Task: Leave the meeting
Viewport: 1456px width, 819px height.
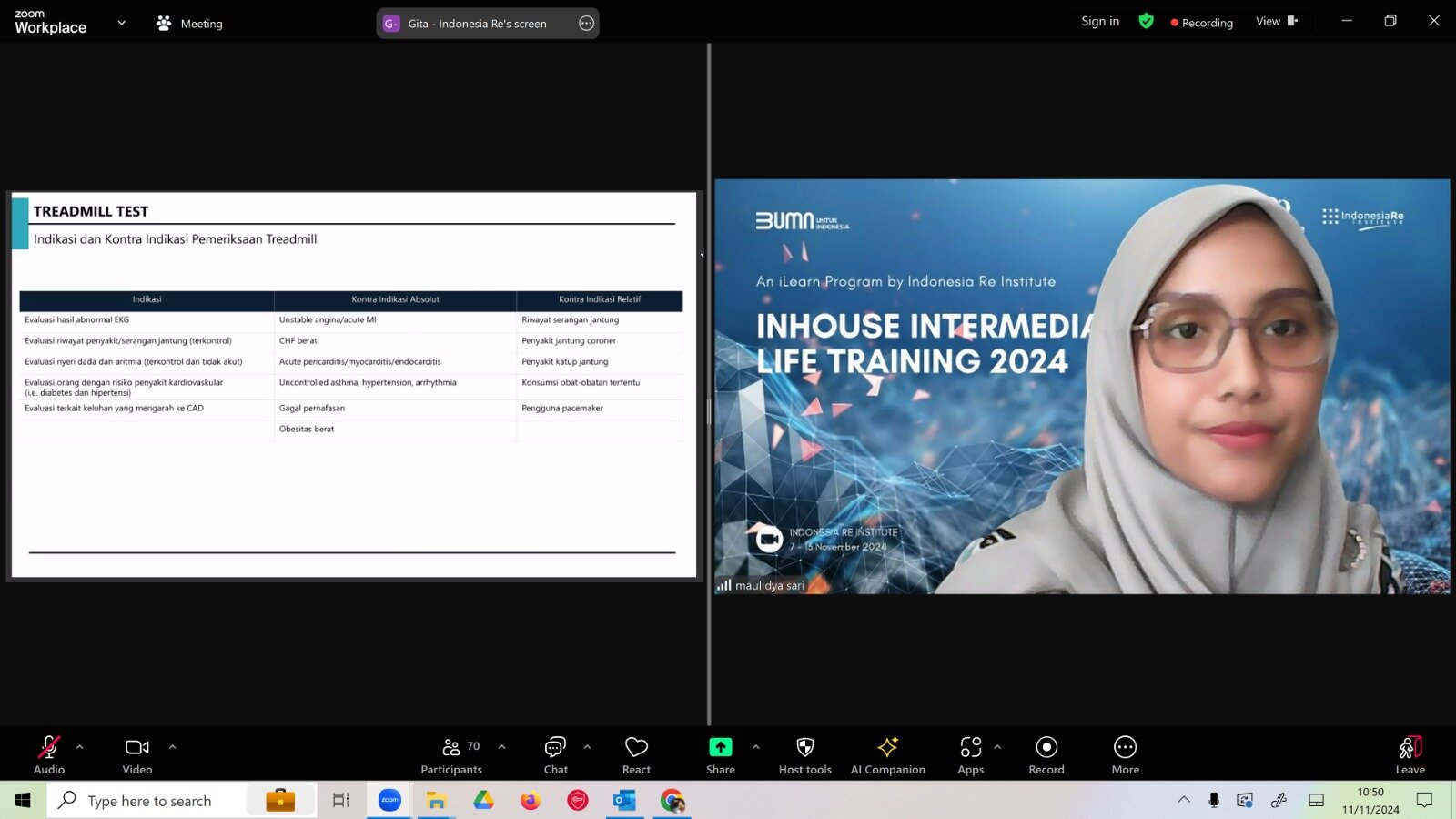Action: [1410, 755]
